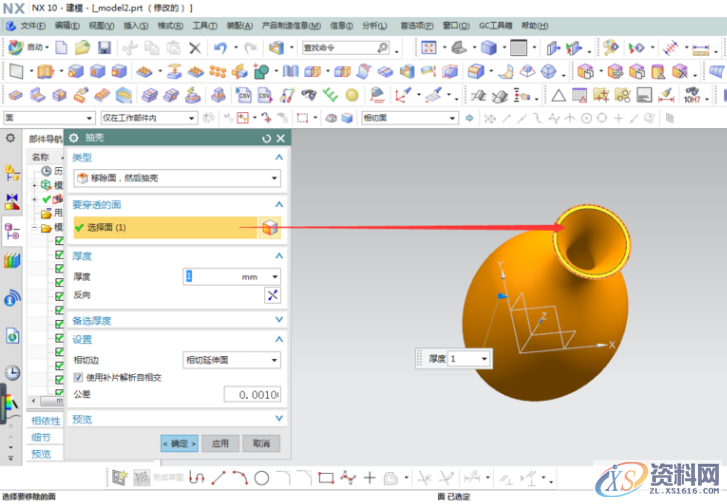727x504 pixels.
Task: Click the Undo arrow icon
Action: tap(220, 47)
